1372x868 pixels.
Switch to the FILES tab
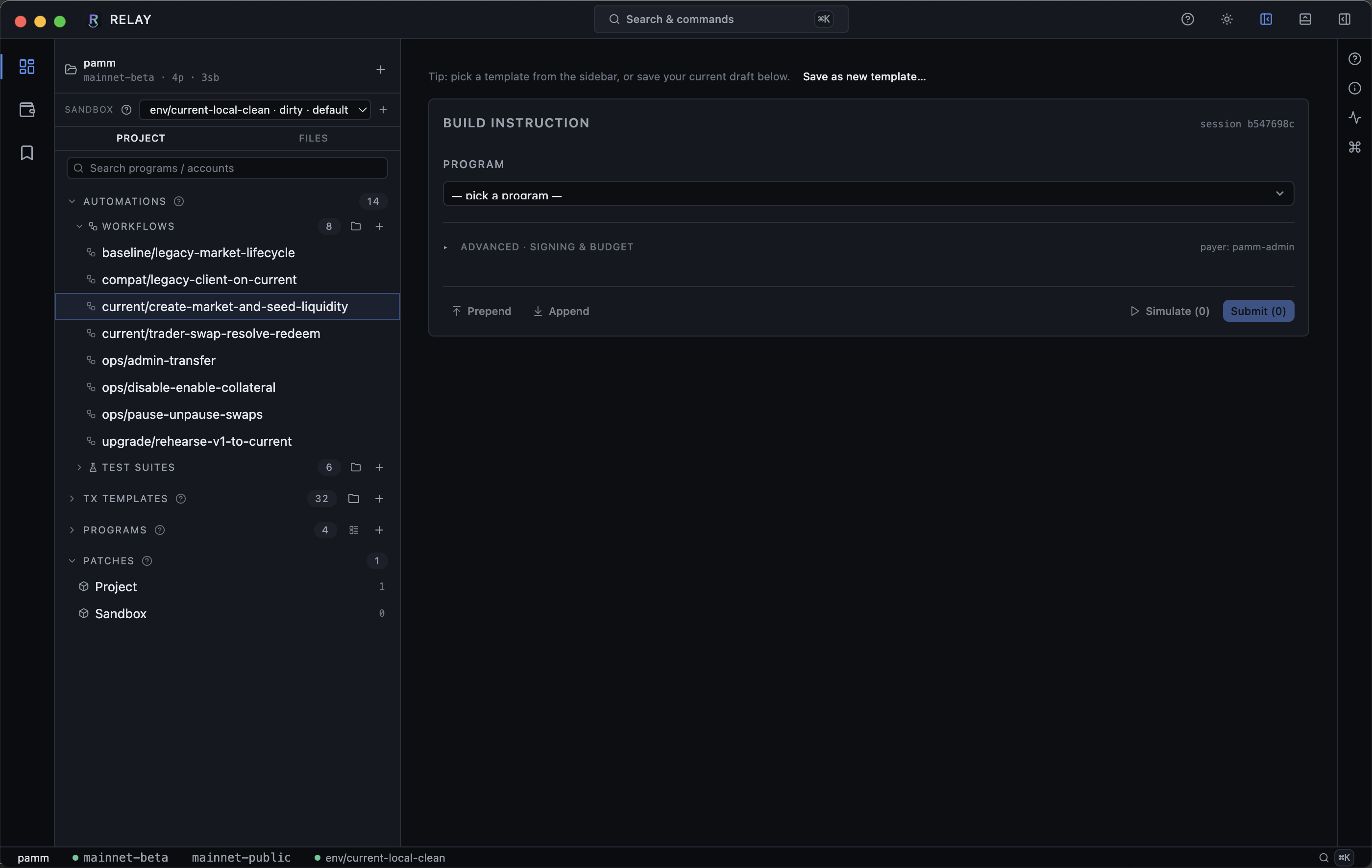coord(314,138)
